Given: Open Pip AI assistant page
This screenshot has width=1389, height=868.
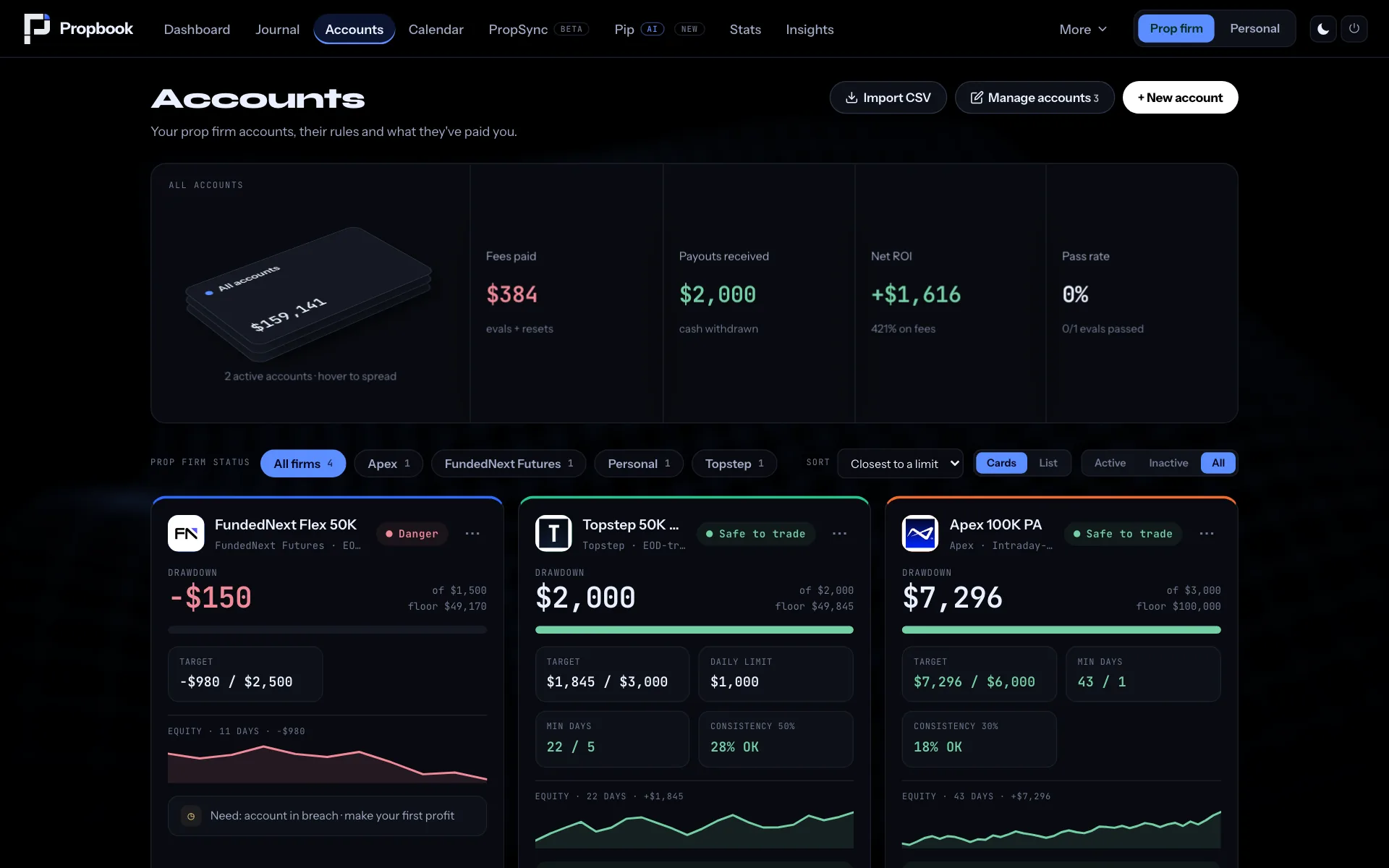Looking at the screenshot, I should pyautogui.click(x=659, y=30).
